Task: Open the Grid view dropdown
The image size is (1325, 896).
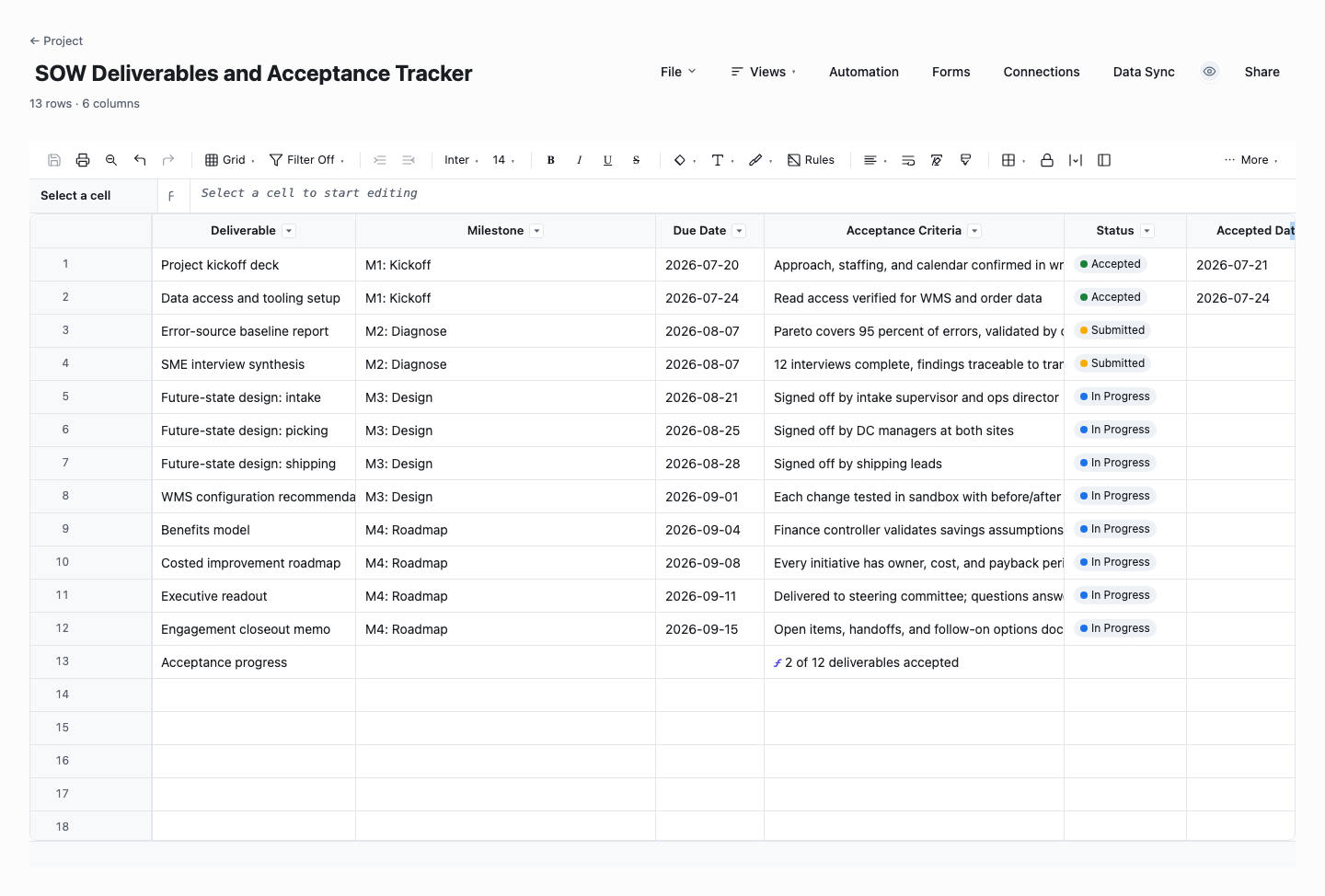Action: click(x=230, y=160)
